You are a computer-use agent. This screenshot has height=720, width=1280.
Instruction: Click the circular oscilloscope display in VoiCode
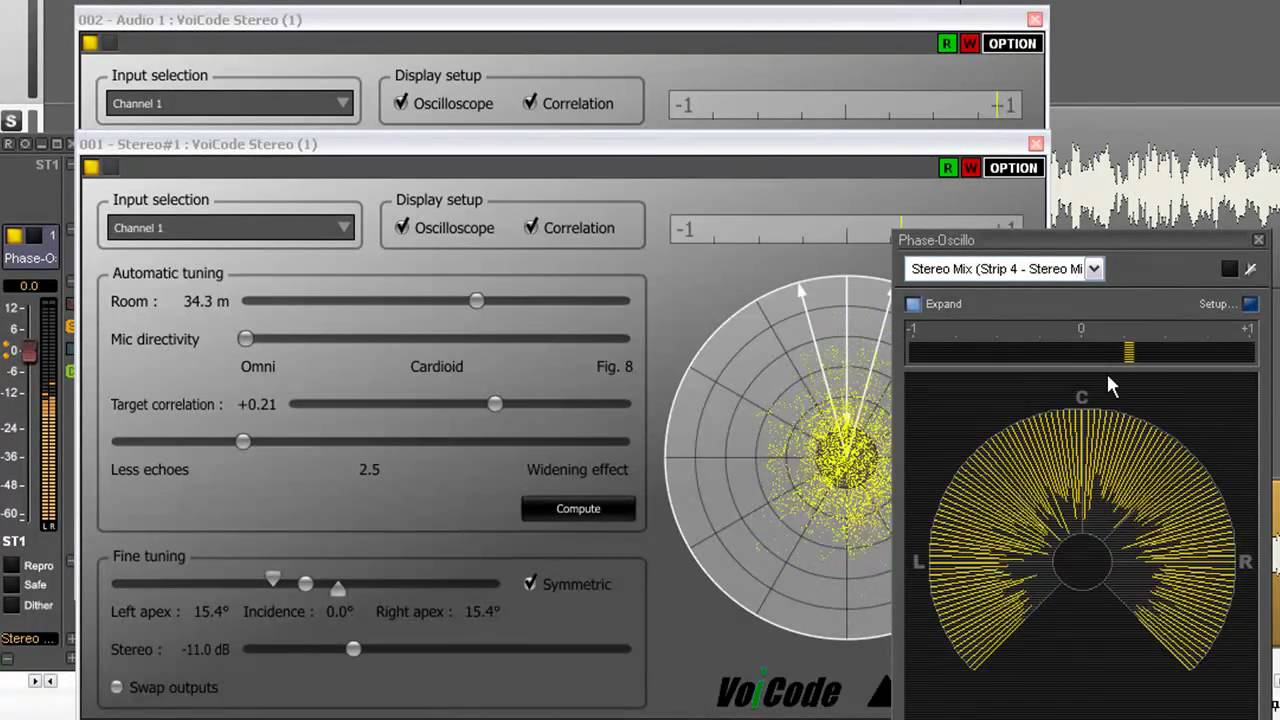[779, 457]
